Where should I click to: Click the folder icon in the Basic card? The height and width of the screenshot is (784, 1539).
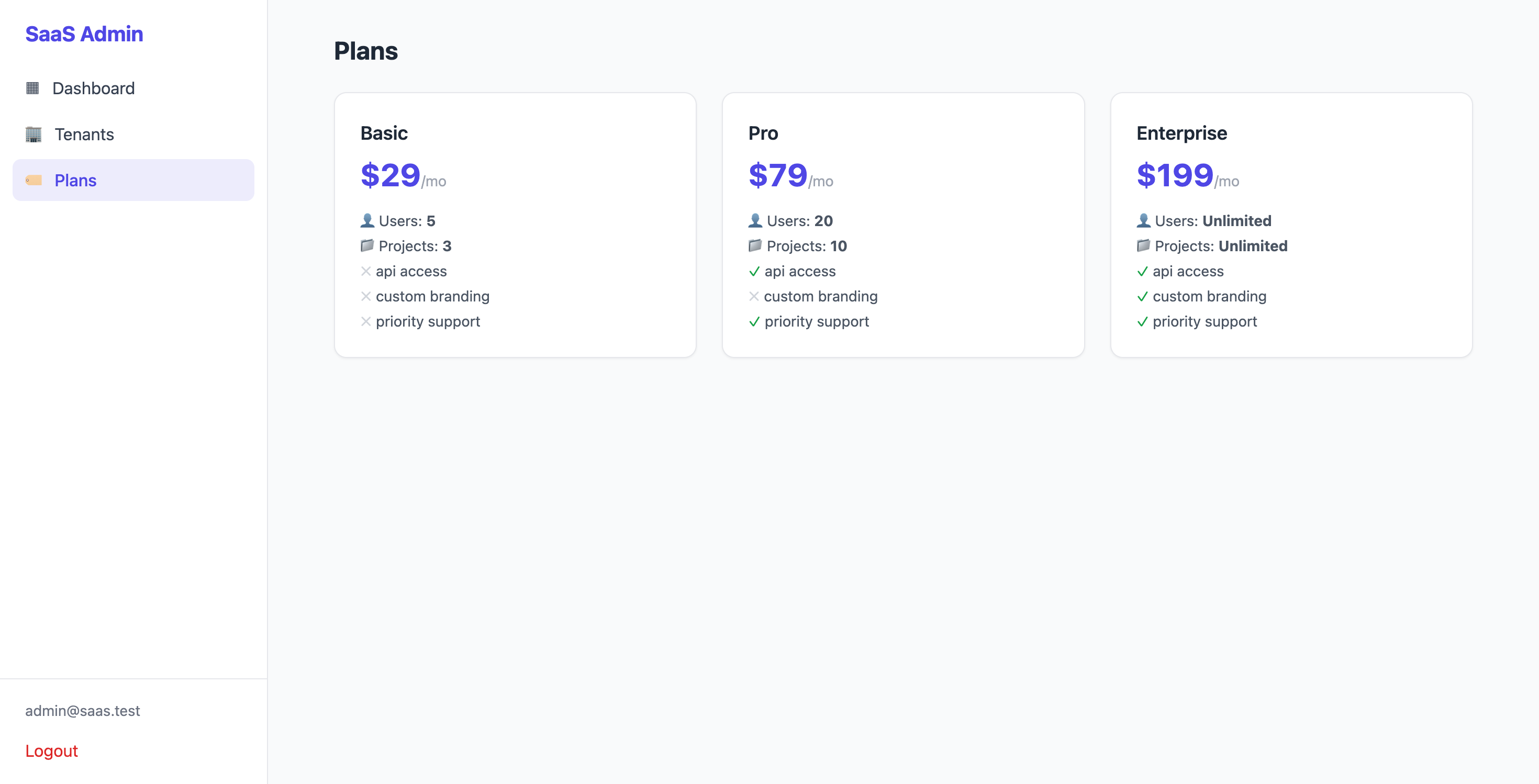click(367, 245)
